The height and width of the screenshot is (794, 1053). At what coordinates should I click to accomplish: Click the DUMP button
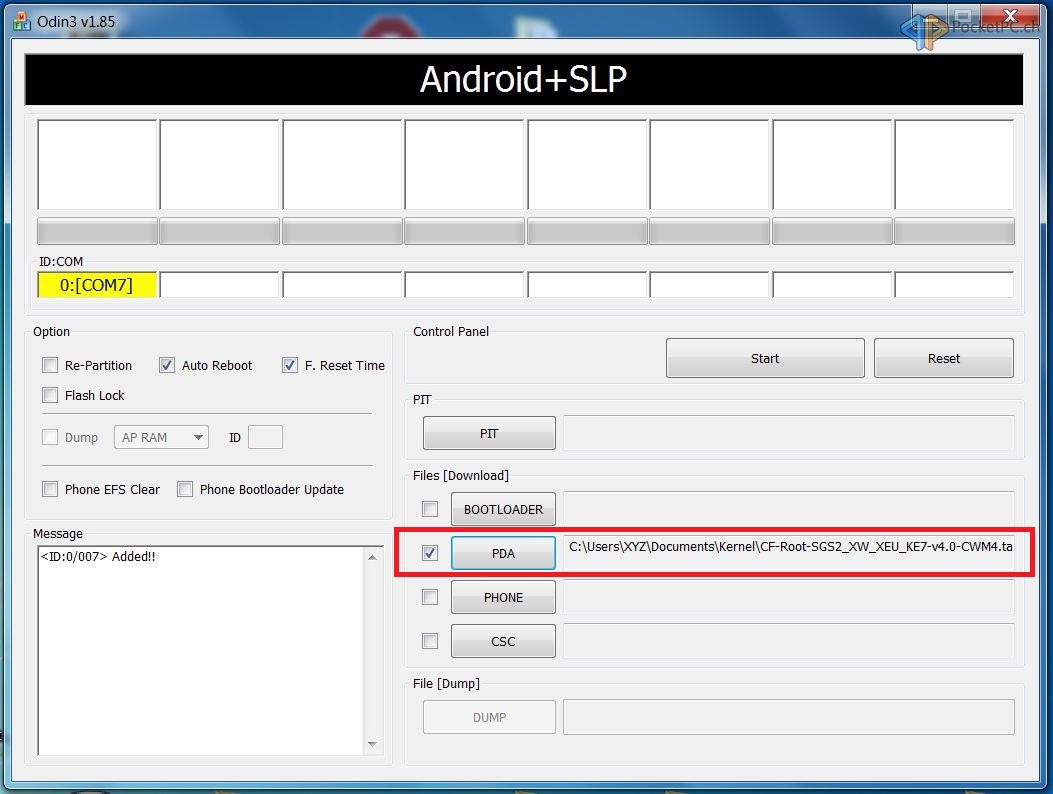pos(489,717)
